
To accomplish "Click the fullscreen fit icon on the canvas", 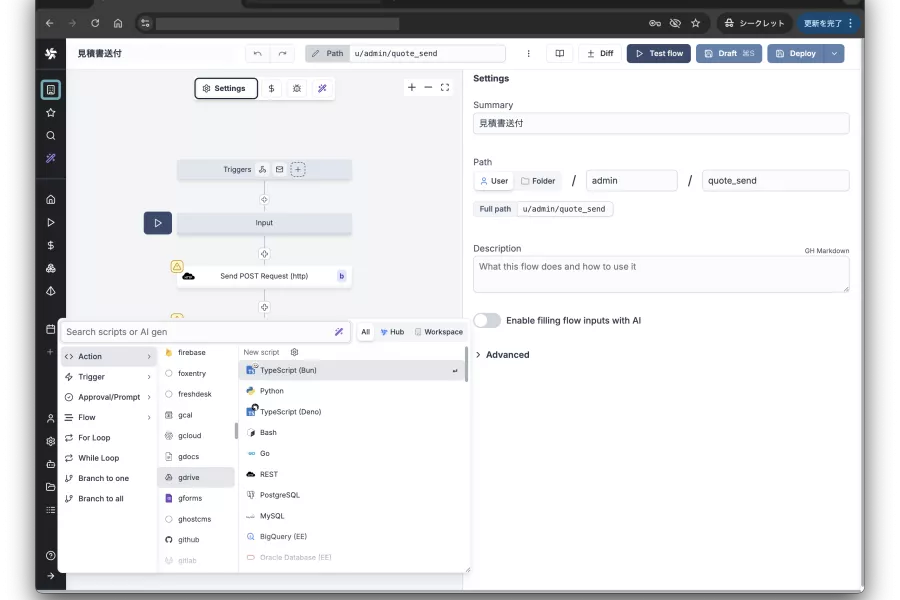I will [445, 87].
